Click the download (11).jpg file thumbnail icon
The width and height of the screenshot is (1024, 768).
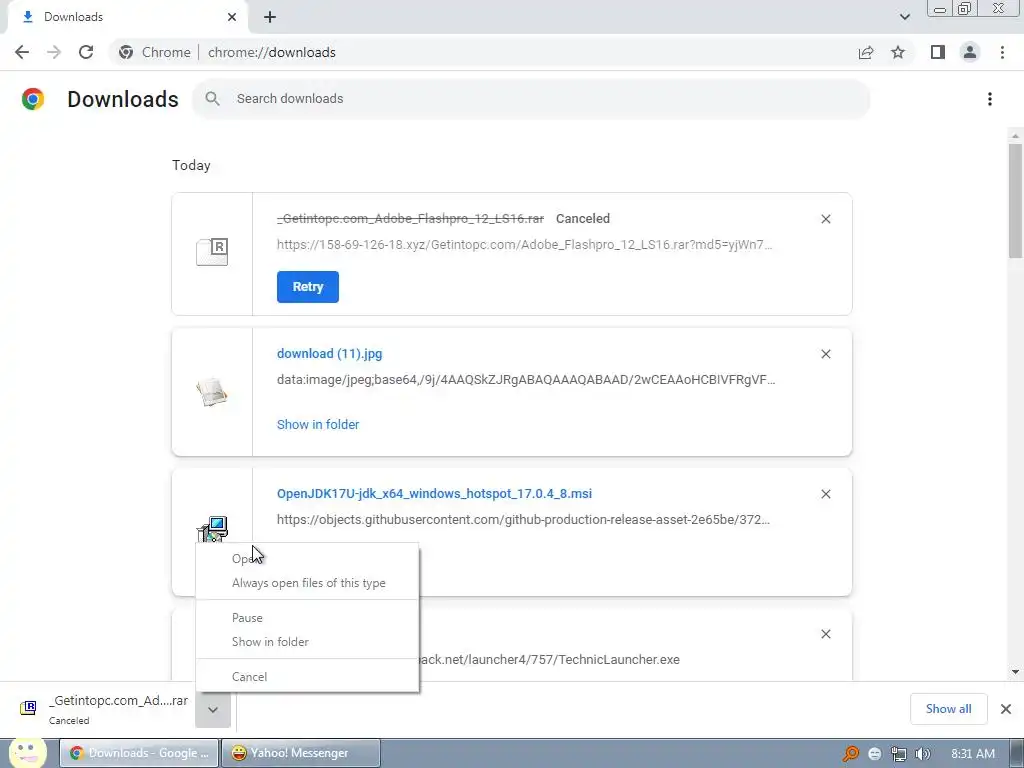click(x=212, y=392)
